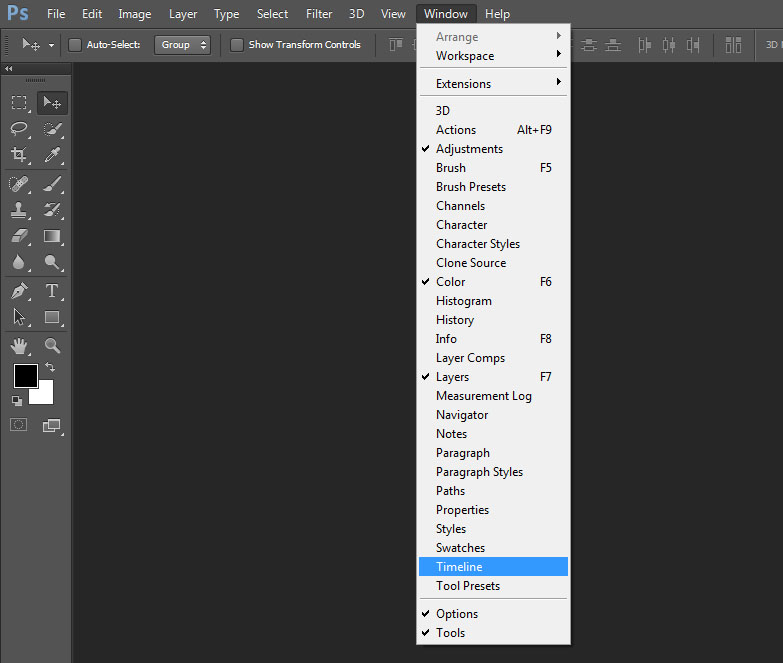Click the auto-align layers icon
Screen dimensions: 783x663
(x=733, y=45)
